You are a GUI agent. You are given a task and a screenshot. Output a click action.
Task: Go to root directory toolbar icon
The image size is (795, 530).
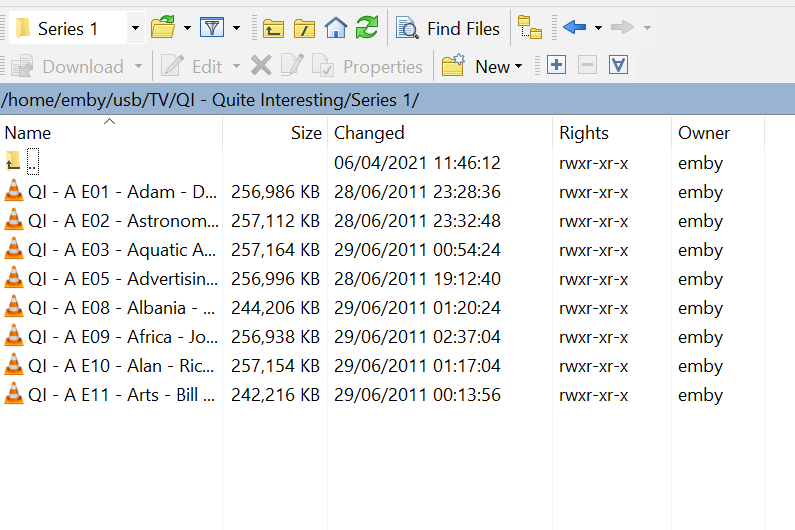click(x=305, y=28)
